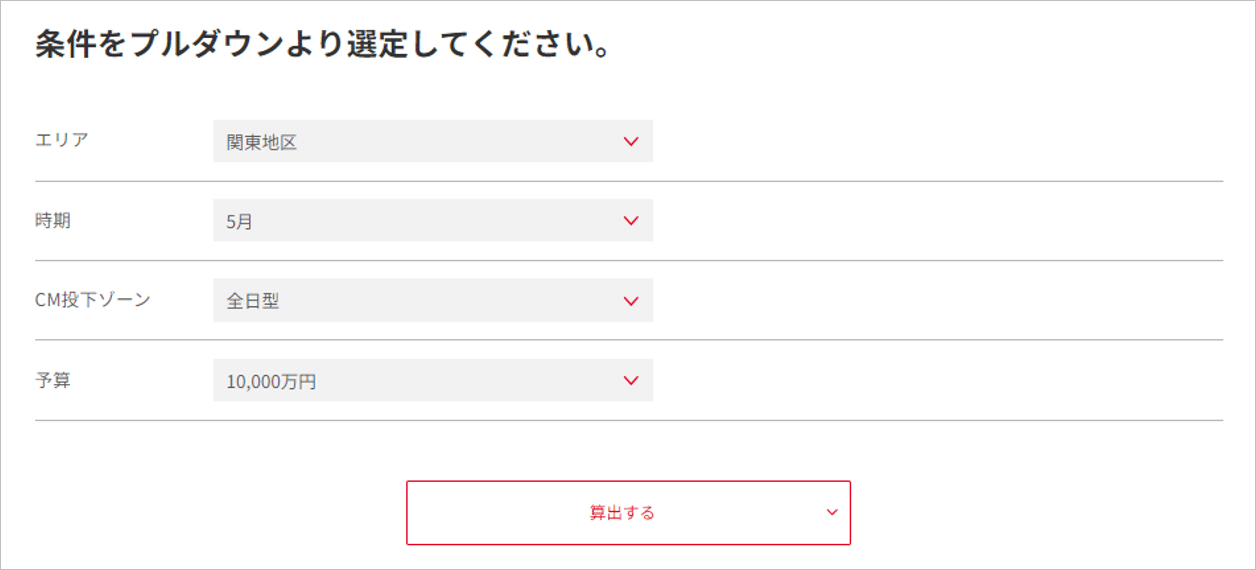Click the 10,000万円 selected value text
Viewport: 1256px width, 570px height.
click(x=272, y=381)
